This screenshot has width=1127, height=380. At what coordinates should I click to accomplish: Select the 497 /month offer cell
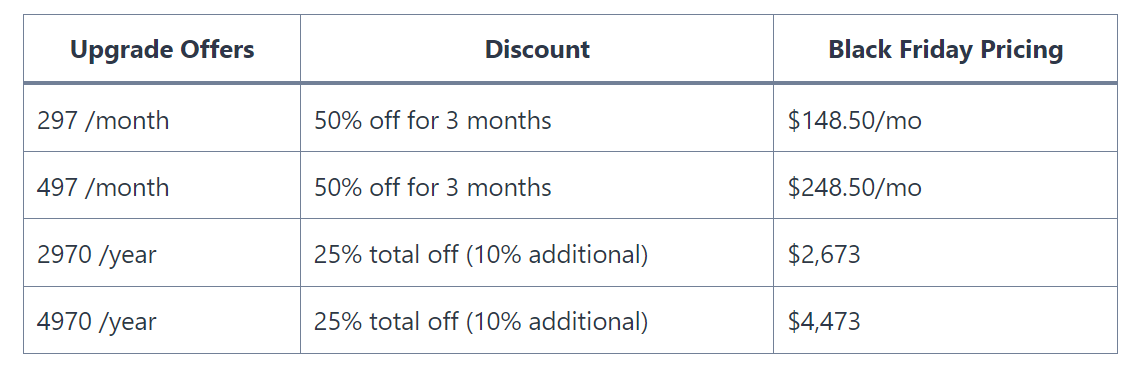click(x=162, y=186)
